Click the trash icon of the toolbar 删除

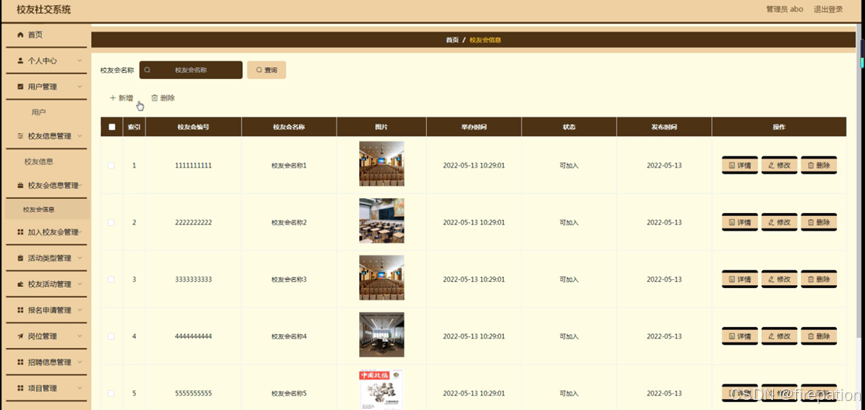click(154, 98)
